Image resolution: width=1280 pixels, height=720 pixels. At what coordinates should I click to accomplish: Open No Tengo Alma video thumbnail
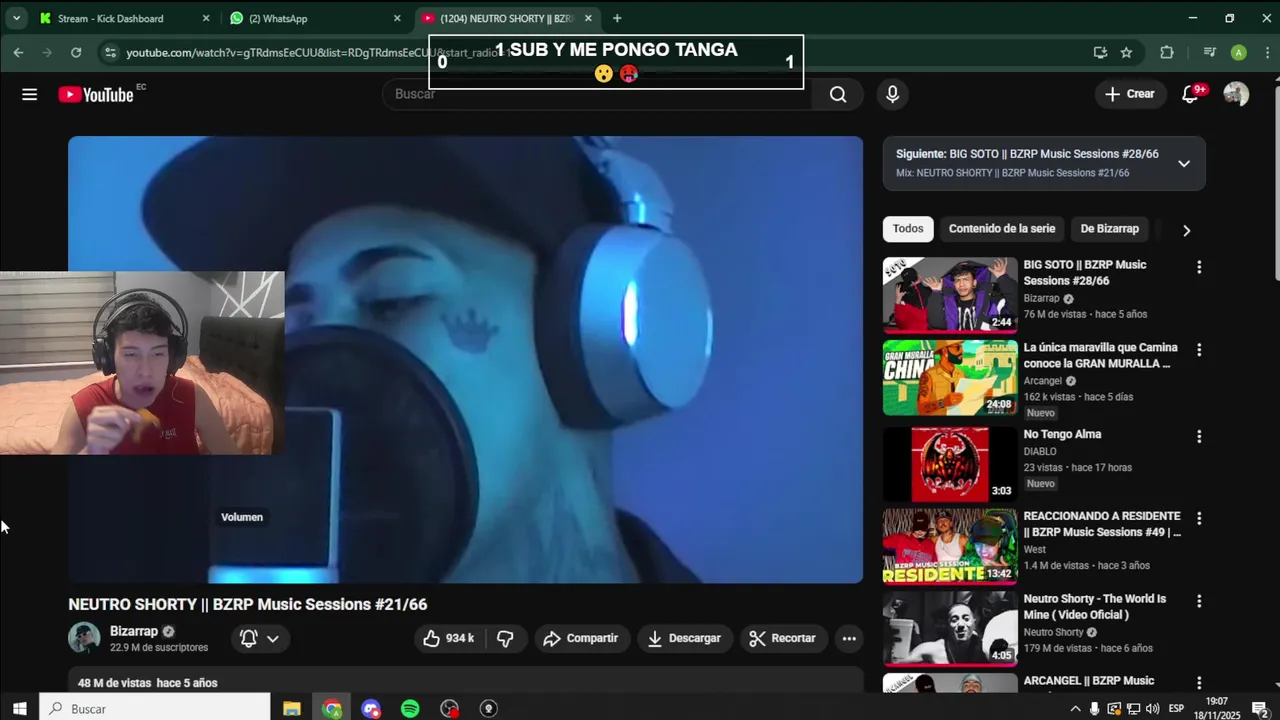tap(950, 464)
